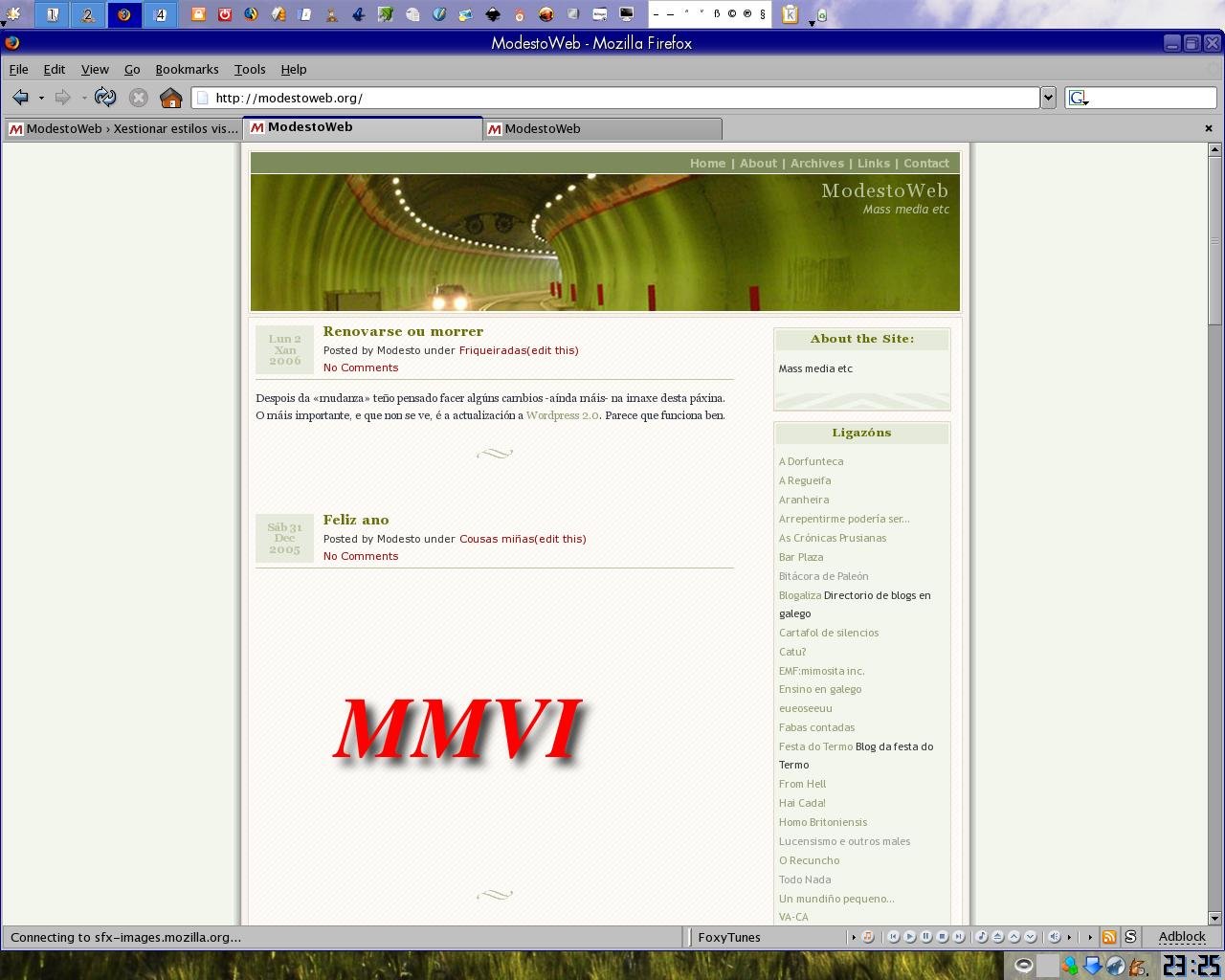Click the scrollbar down arrow

coord(1215,918)
